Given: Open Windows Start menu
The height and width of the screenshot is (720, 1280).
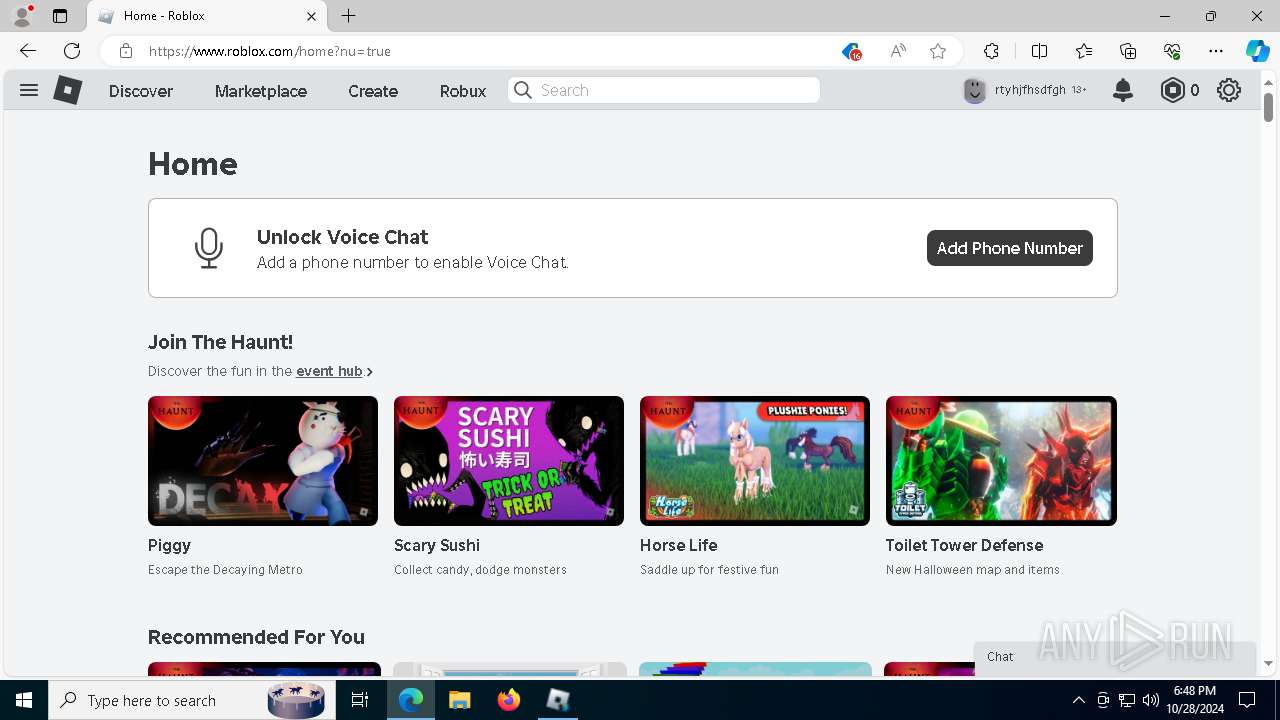Looking at the screenshot, I should tap(24, 700).
